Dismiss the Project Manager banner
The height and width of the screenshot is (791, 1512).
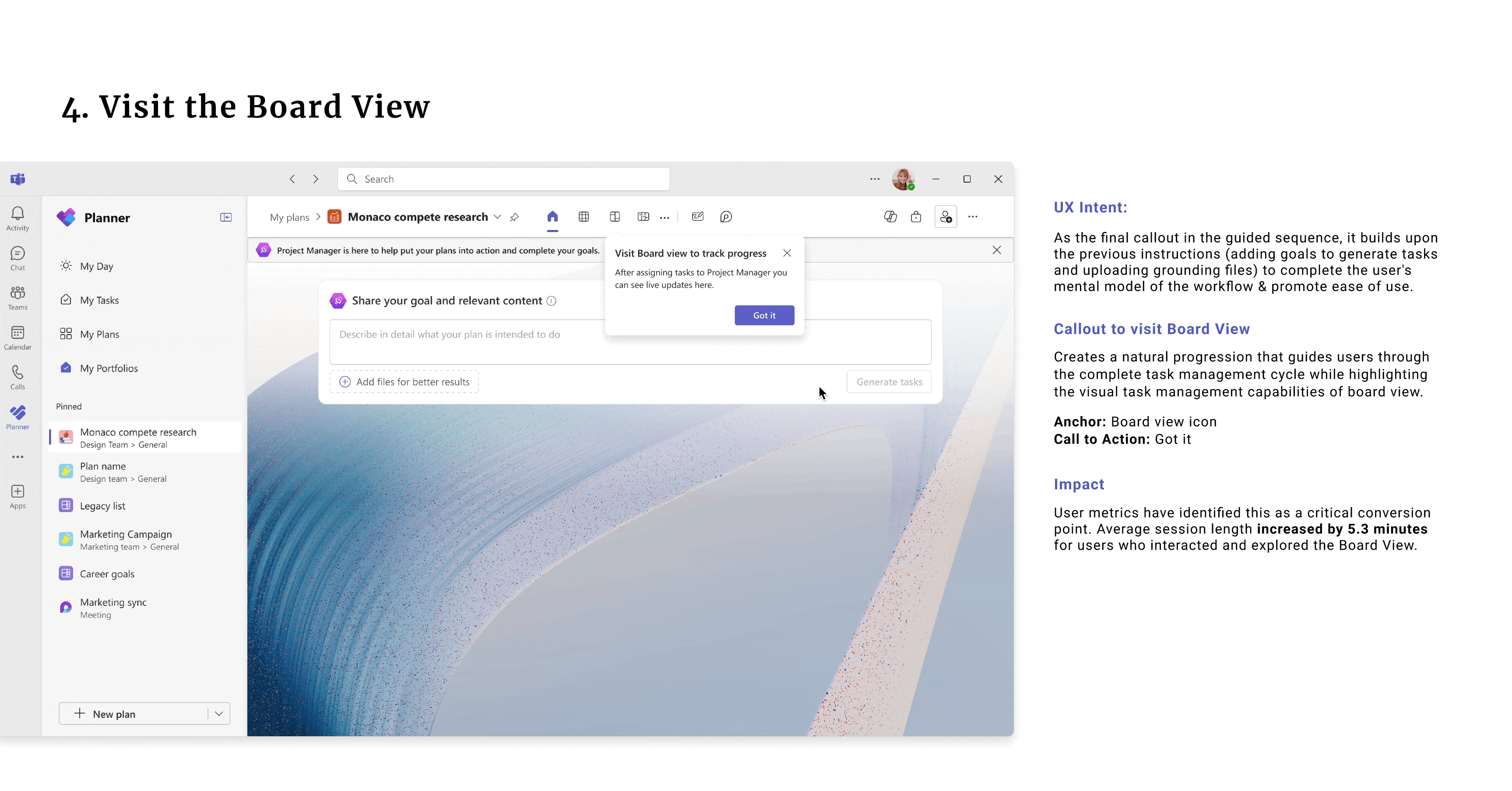[997, 250]
